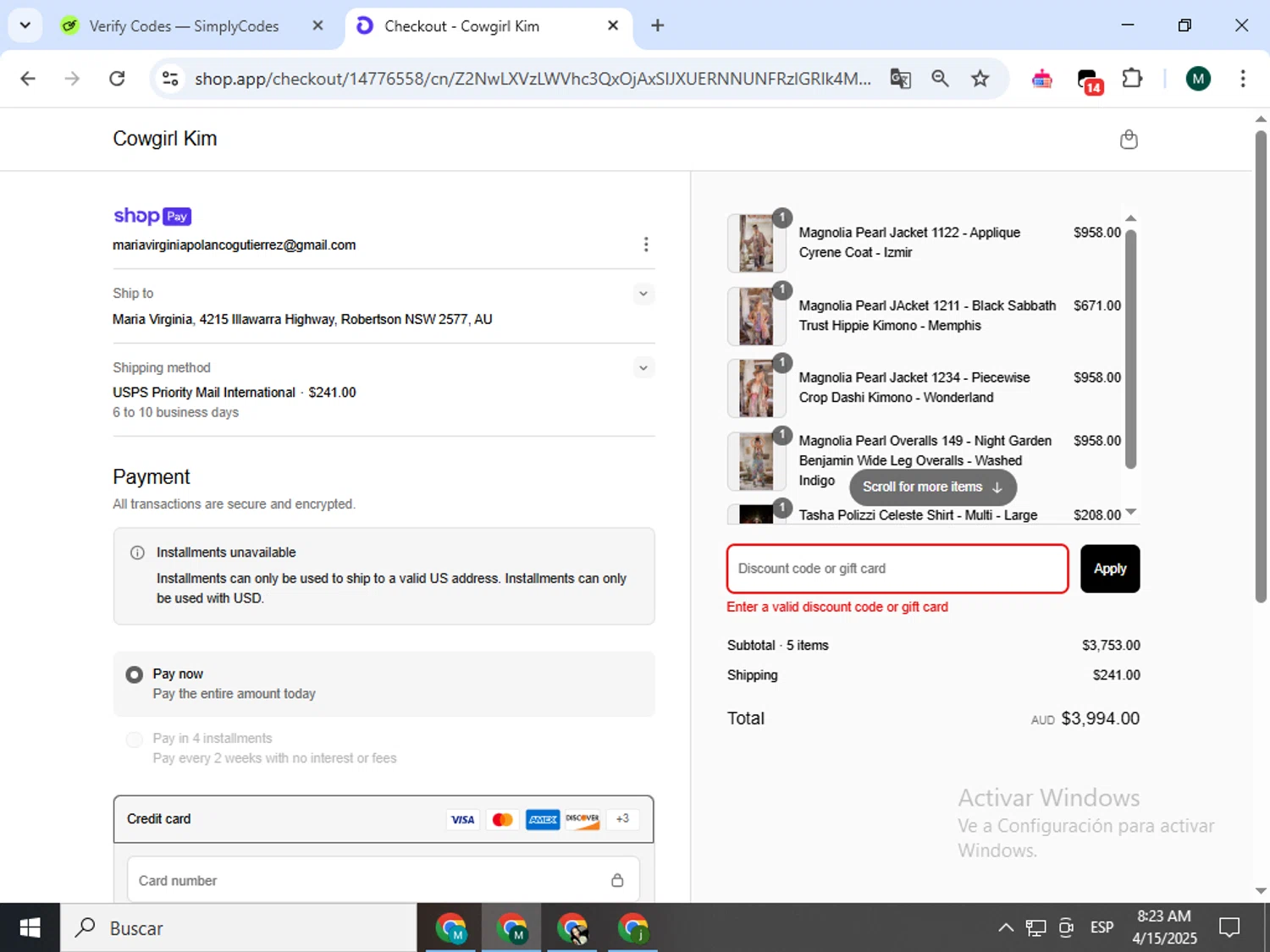Open a new browser tab
Image resolution: width=1270 pixels, height=952 pixels.
[x=657, y=25]
